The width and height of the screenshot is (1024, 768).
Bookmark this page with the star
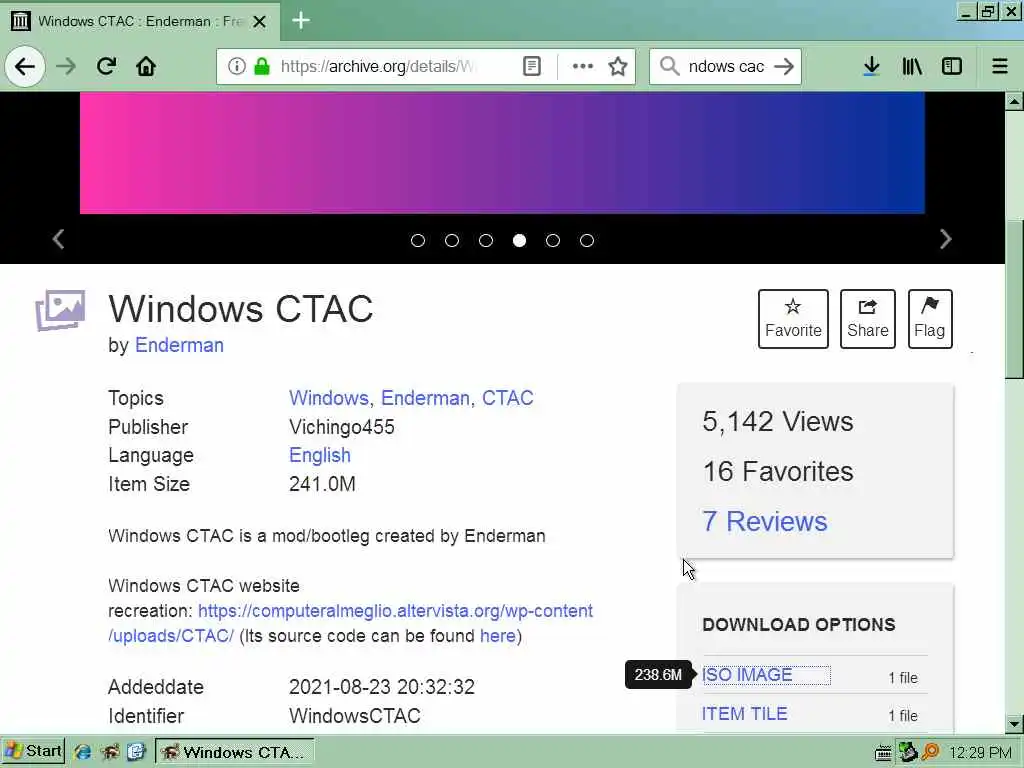pos(617,66)
